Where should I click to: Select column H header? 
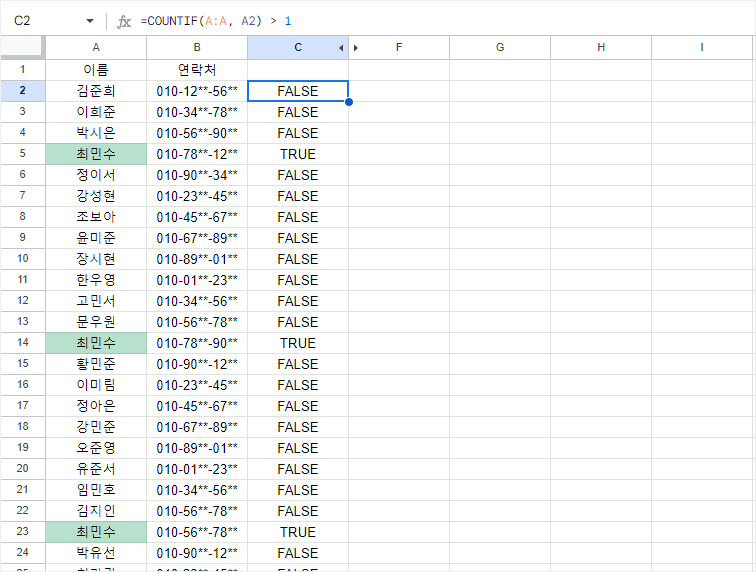[x=601, y=47]
